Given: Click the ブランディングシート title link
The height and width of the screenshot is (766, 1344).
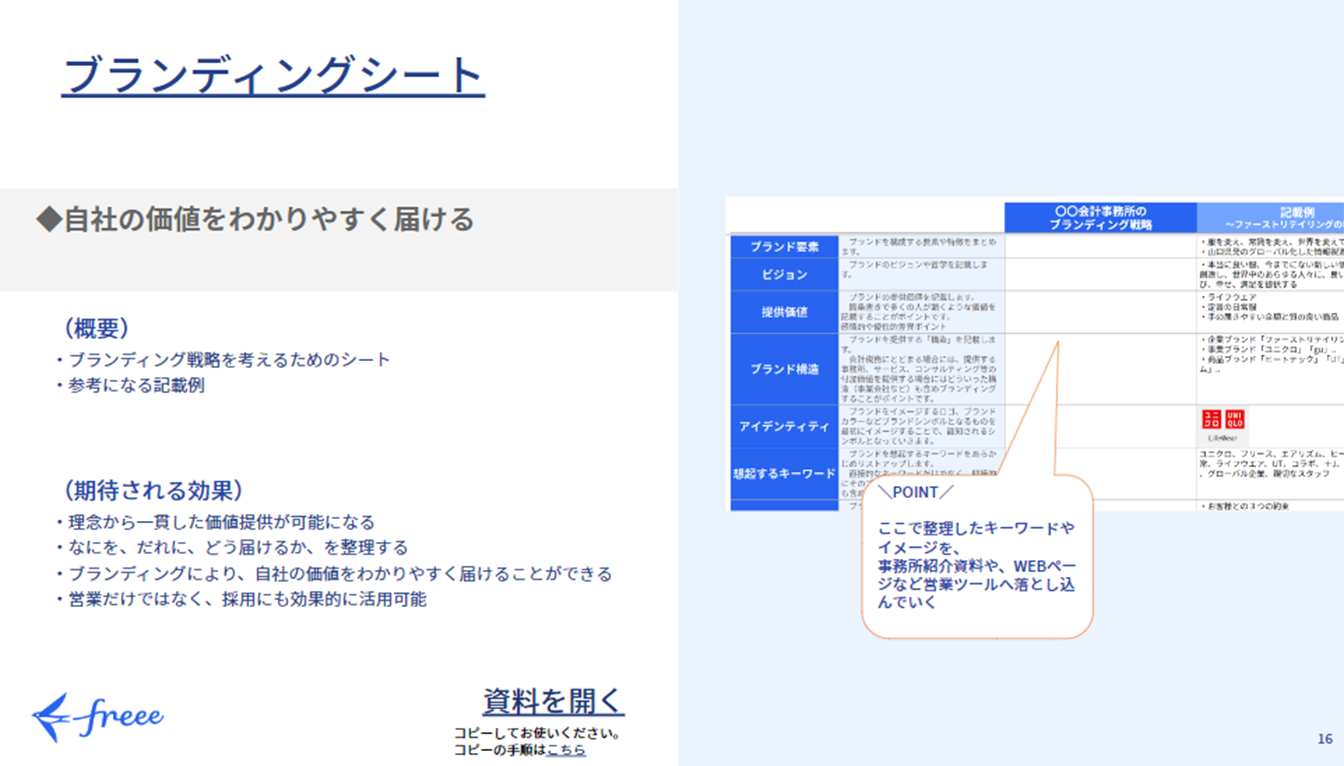Looking at the screenshot, I should [x=273, y=75].
